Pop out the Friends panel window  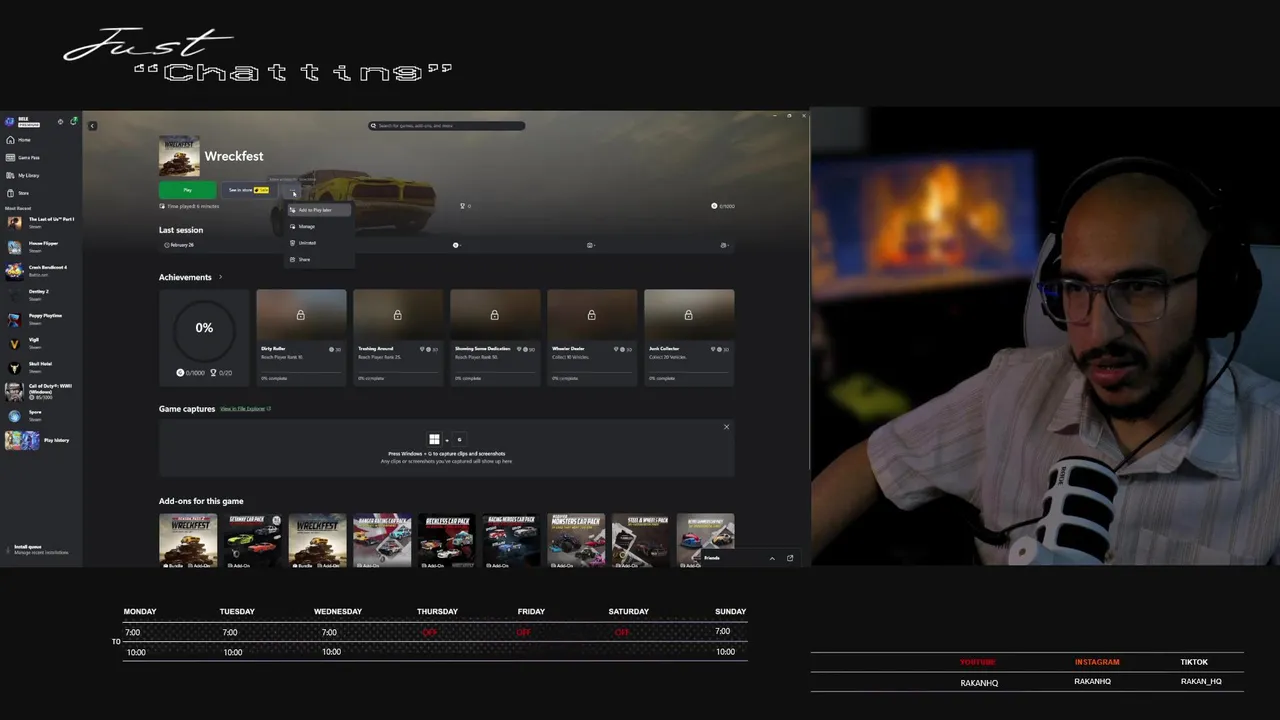point(790,558)
